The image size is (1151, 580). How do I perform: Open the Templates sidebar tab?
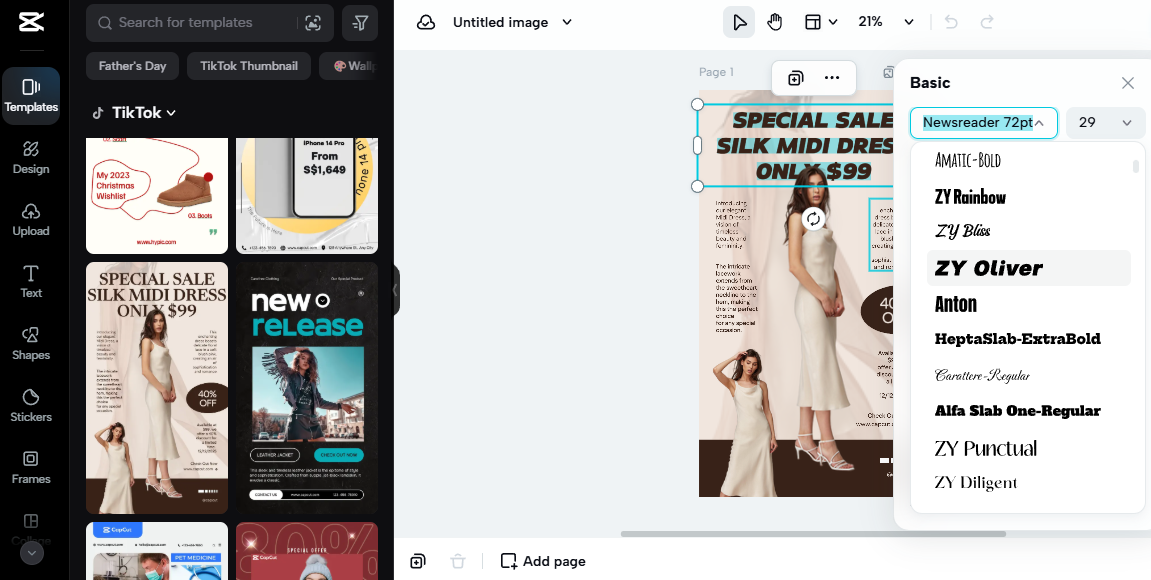(31, 95)
